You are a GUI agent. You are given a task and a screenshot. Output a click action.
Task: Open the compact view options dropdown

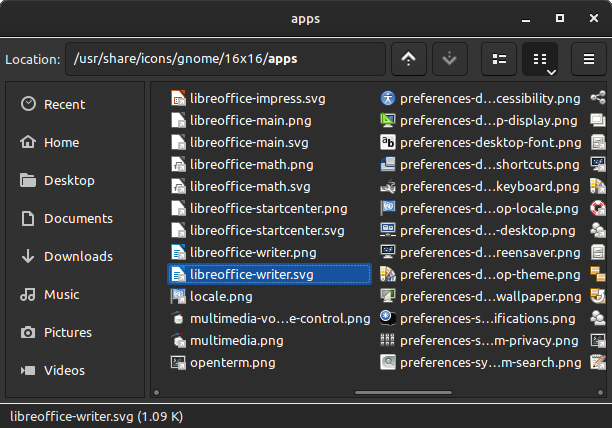tap(551, 72)
